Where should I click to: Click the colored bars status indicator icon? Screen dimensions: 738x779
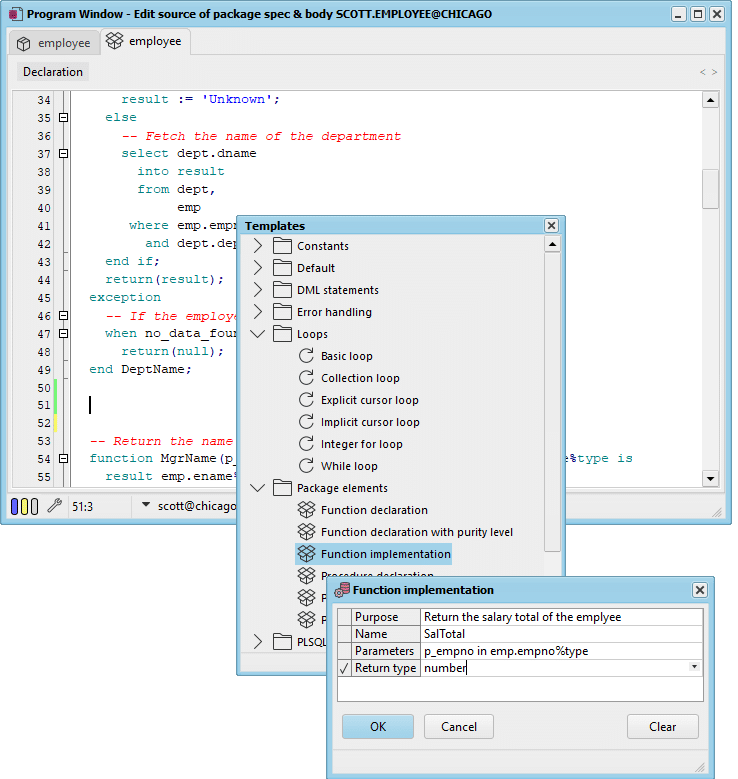[24, 506]
